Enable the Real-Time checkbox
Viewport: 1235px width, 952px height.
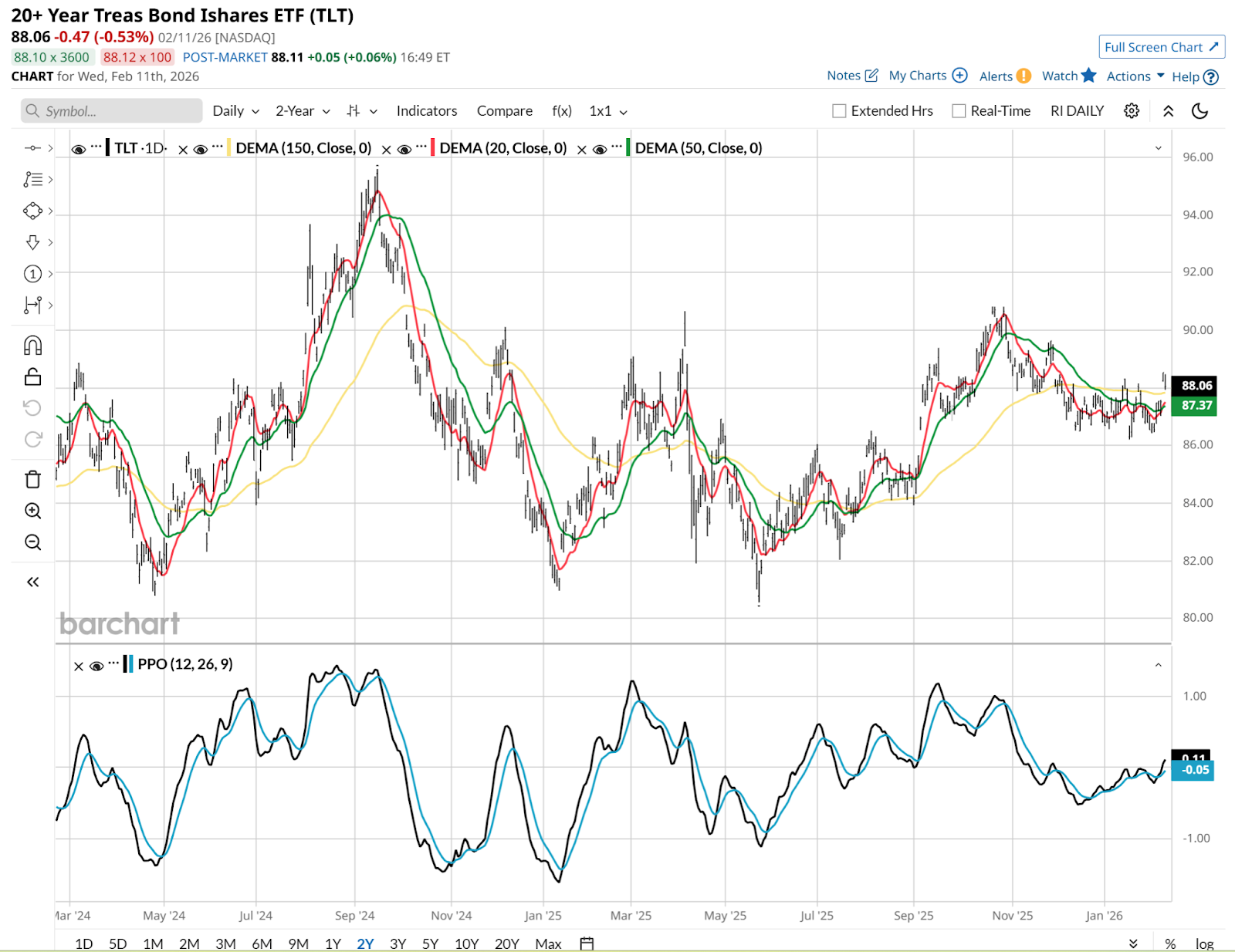point(959,111)
